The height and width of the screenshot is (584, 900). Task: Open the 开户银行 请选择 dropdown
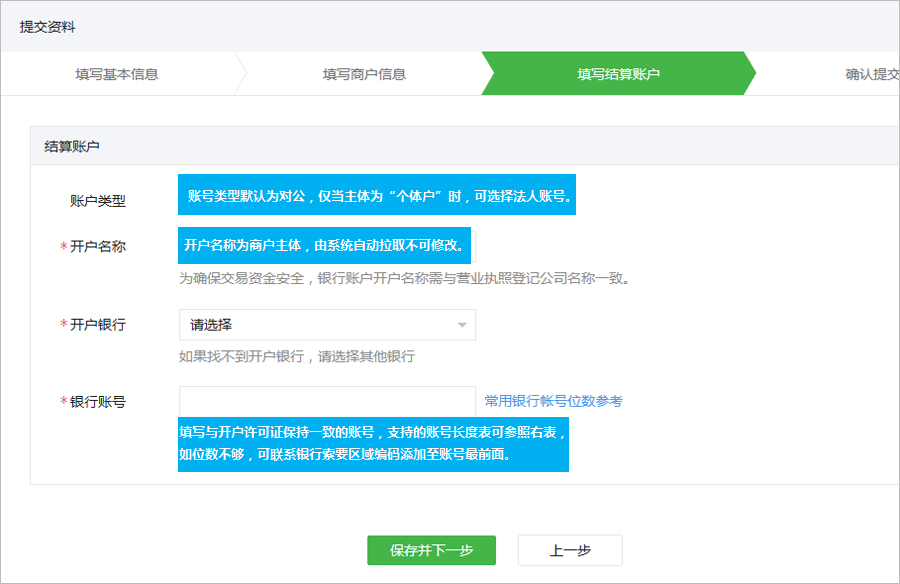[327, 325]
